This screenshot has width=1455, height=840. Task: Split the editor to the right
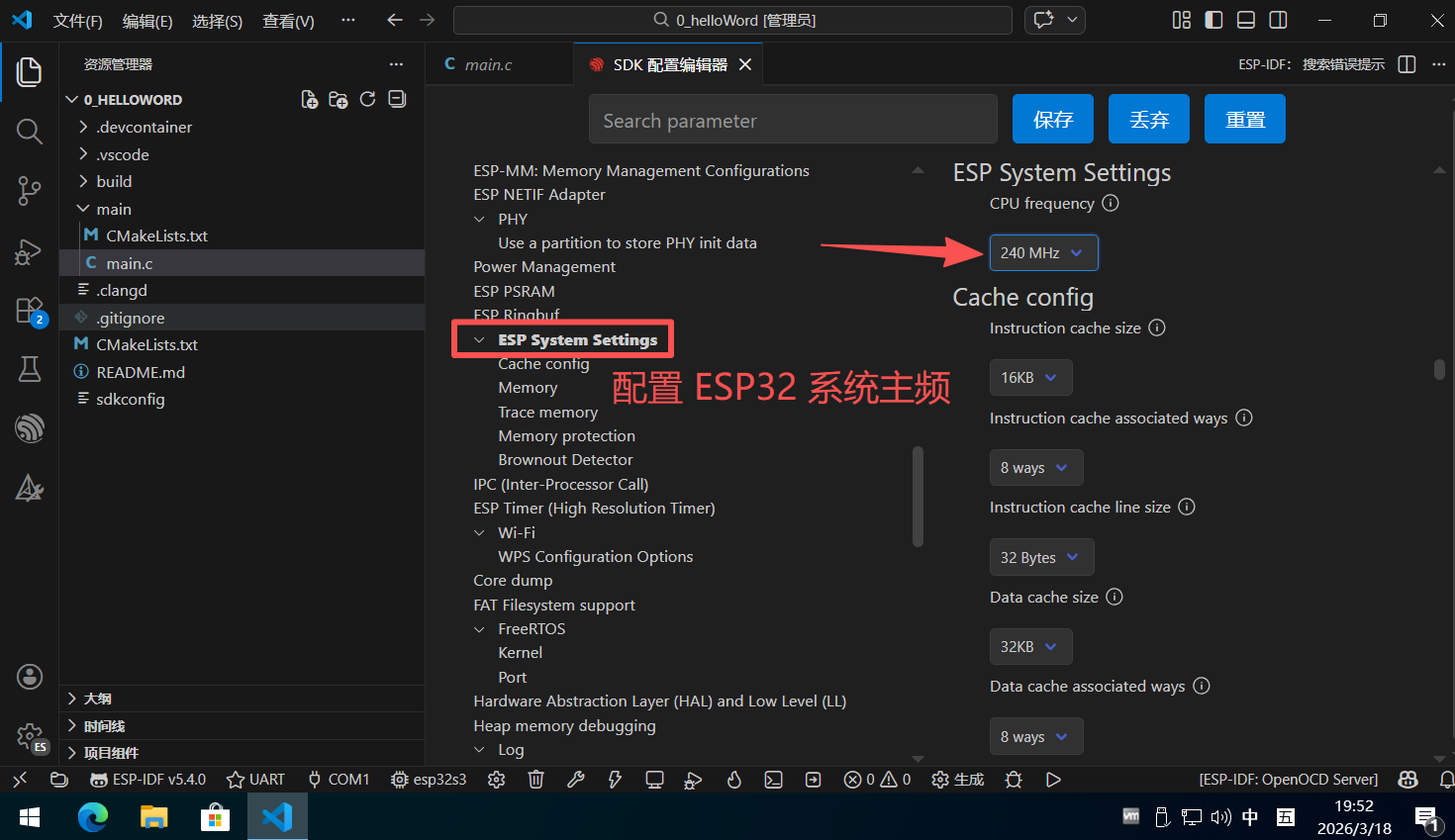1406,64
